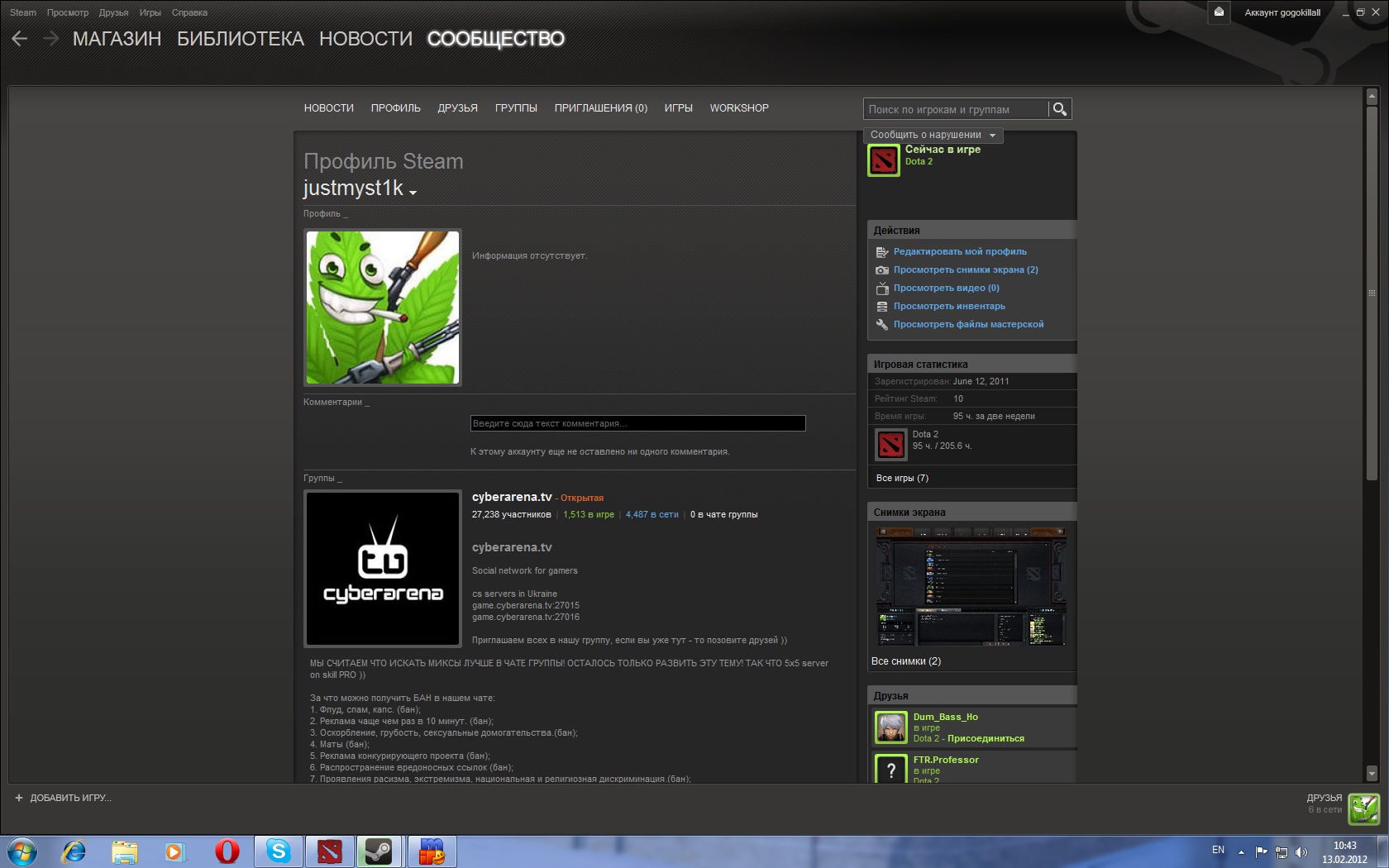Open the Steam menu
1389x868 pixels.
coord(23,12)
